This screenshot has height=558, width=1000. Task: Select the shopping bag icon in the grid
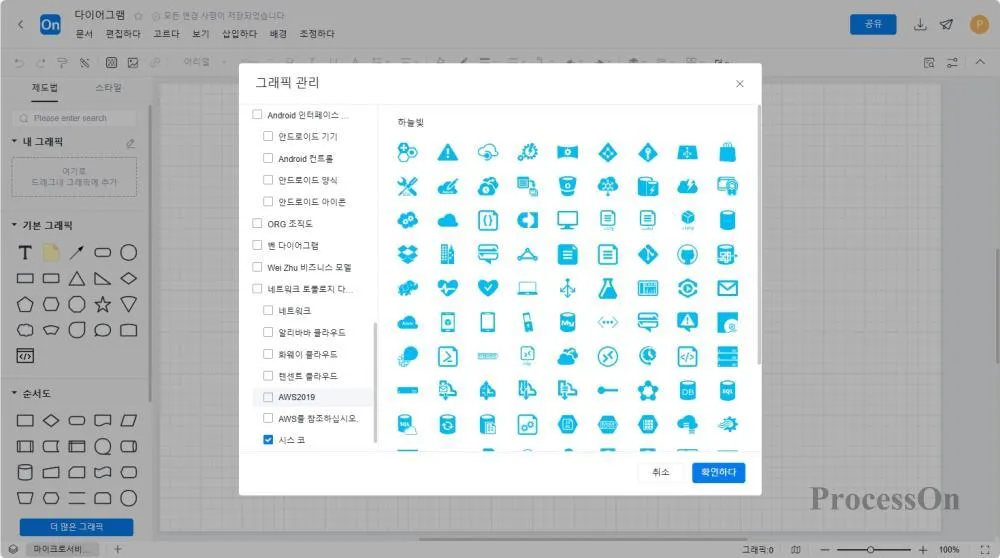pyautogui.click(x=727, y=152)
